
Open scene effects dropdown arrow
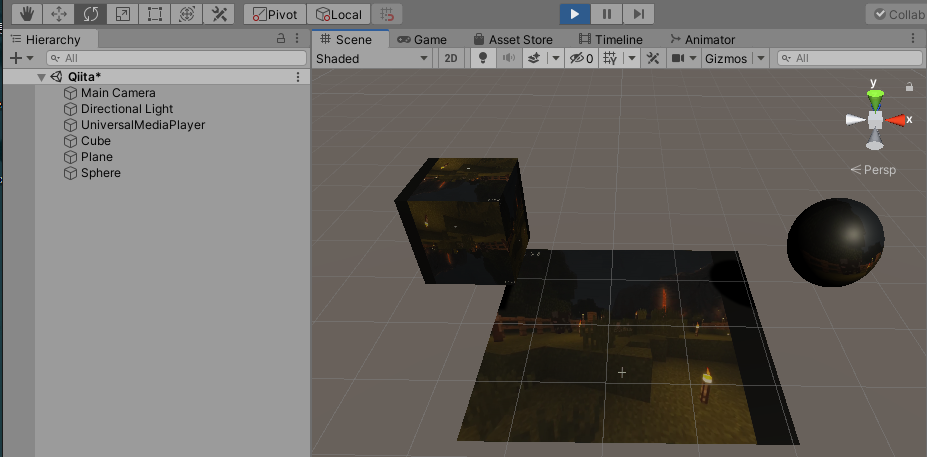click(555, 58)
